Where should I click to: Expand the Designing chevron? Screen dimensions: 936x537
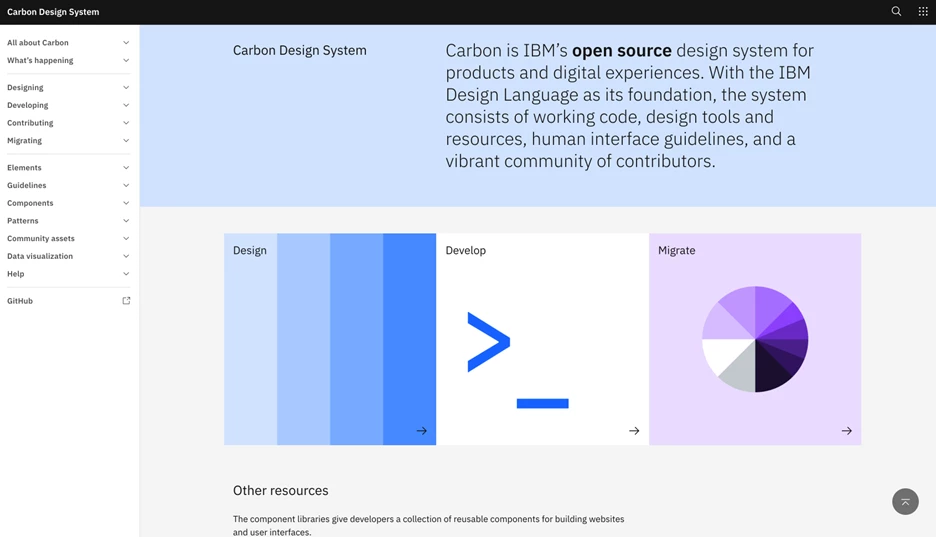tap(126, 88)
